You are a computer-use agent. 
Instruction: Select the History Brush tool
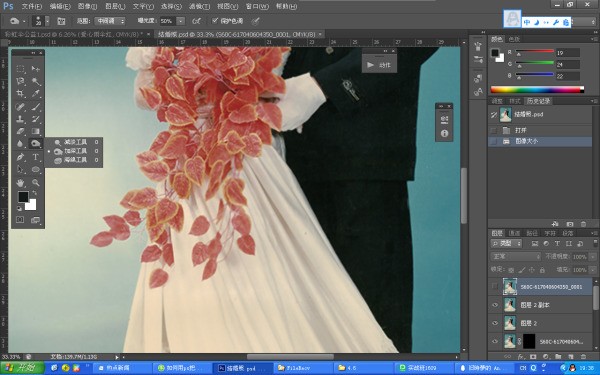pyautogui.click(x=36, y=119)
